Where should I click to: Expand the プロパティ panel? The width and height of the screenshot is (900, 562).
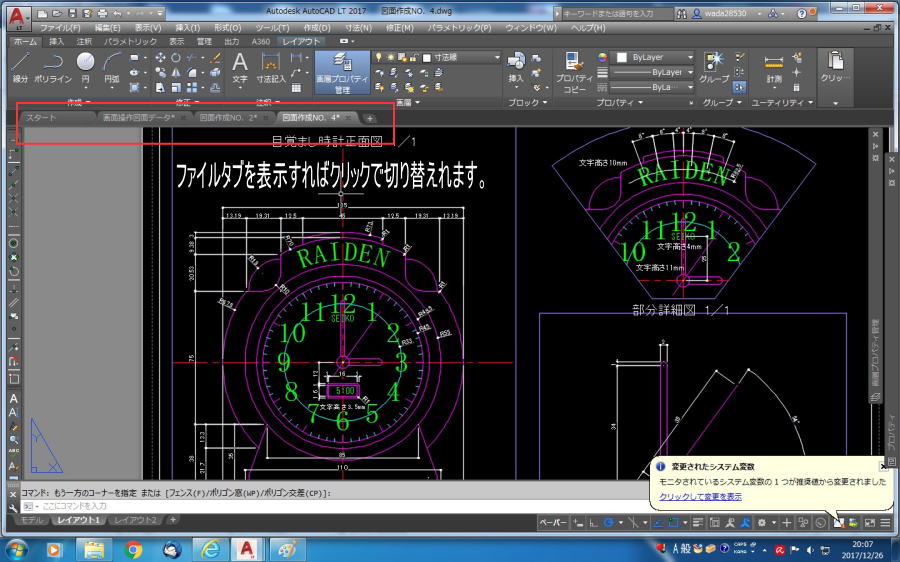tap(618, 102)
